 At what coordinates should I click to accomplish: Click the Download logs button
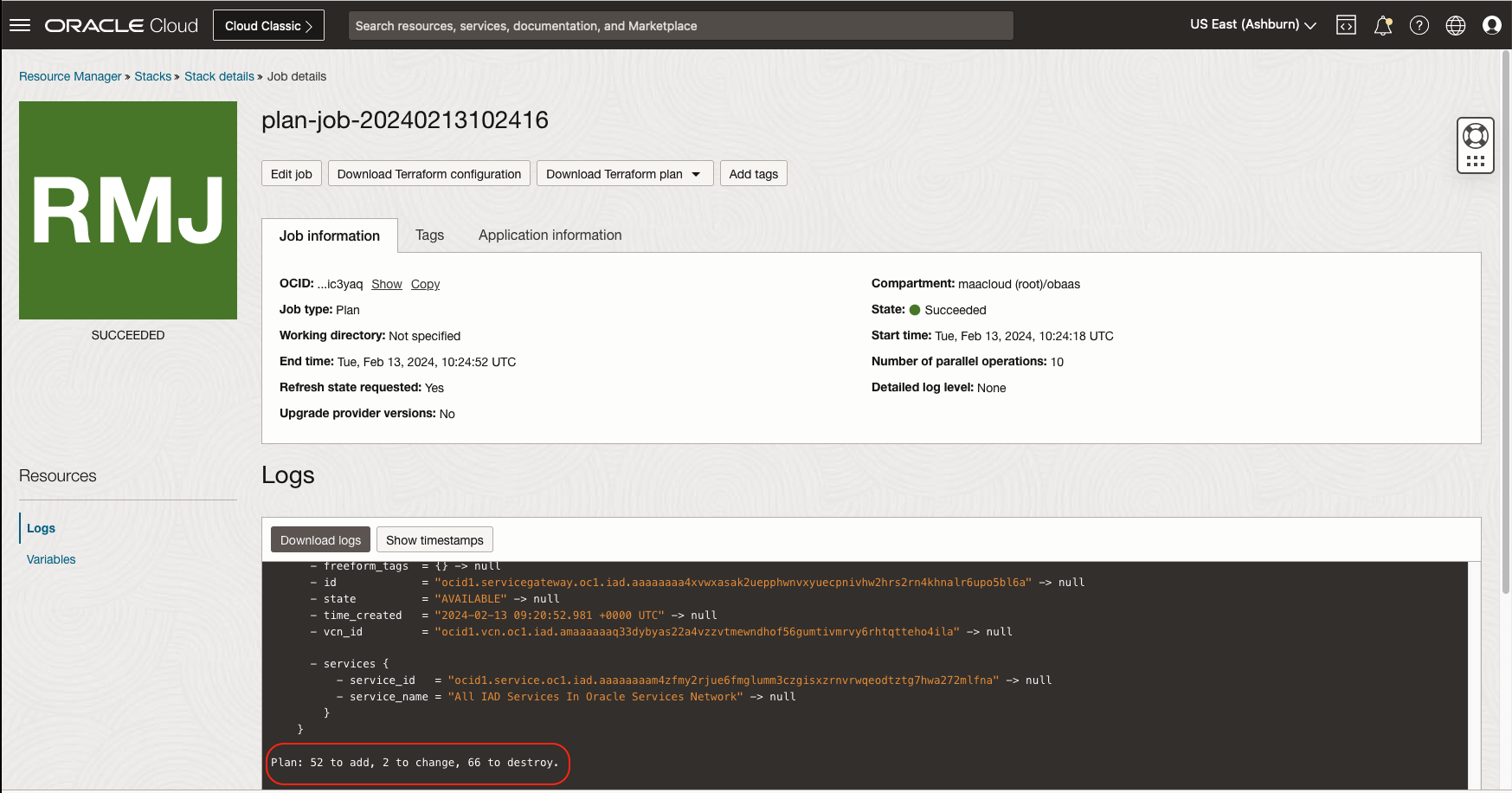pos(320,540)
